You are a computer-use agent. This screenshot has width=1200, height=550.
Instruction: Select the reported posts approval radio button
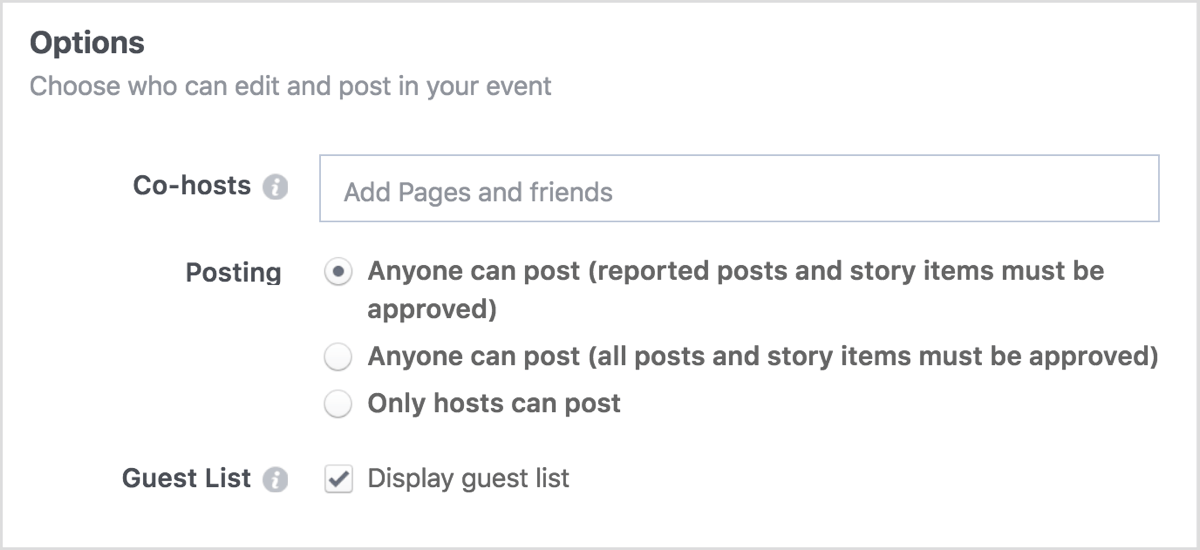tap(339, 273)
